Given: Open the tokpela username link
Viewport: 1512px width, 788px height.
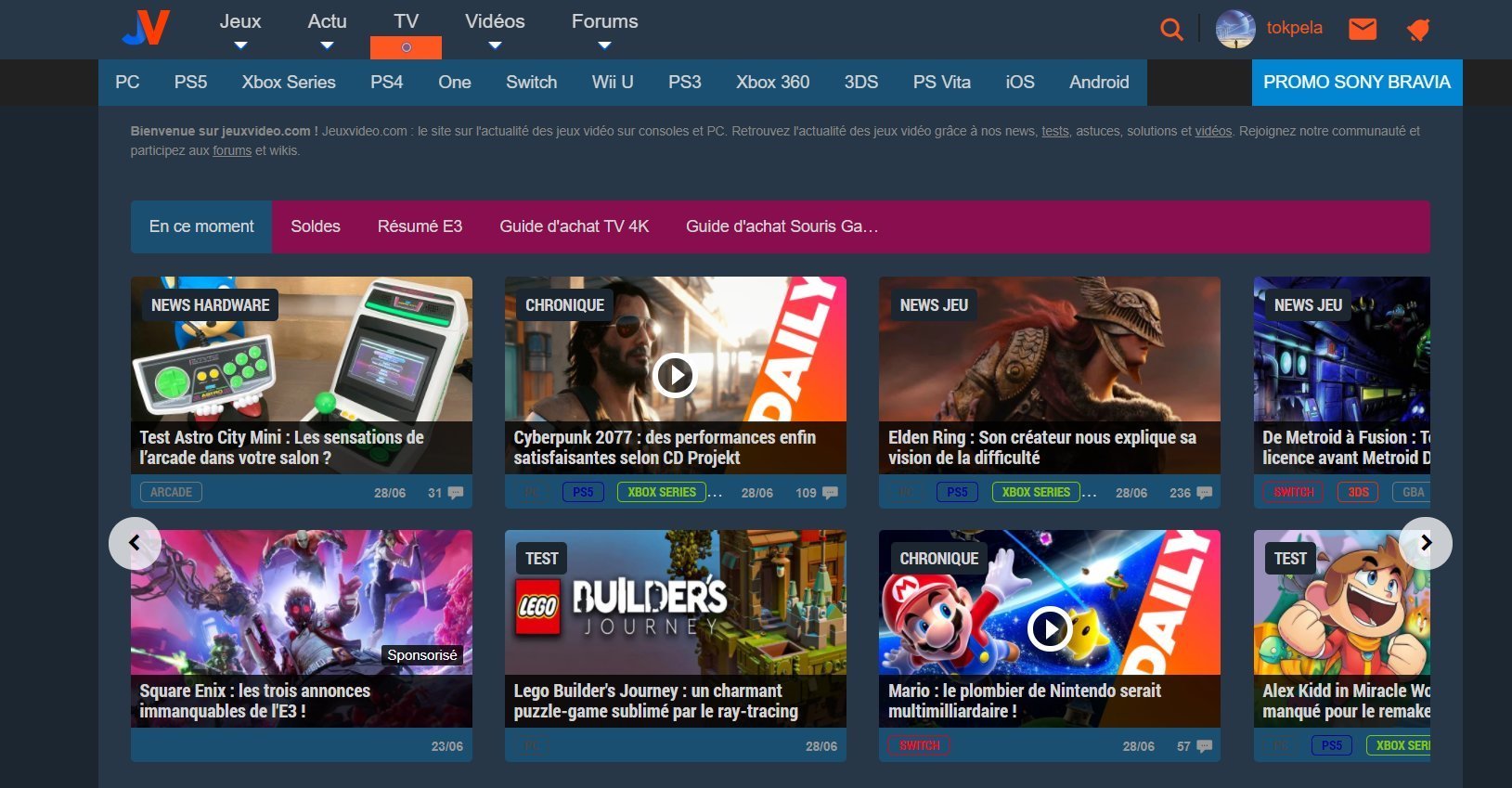Looking at the screenshot, I should [1294, 28].
